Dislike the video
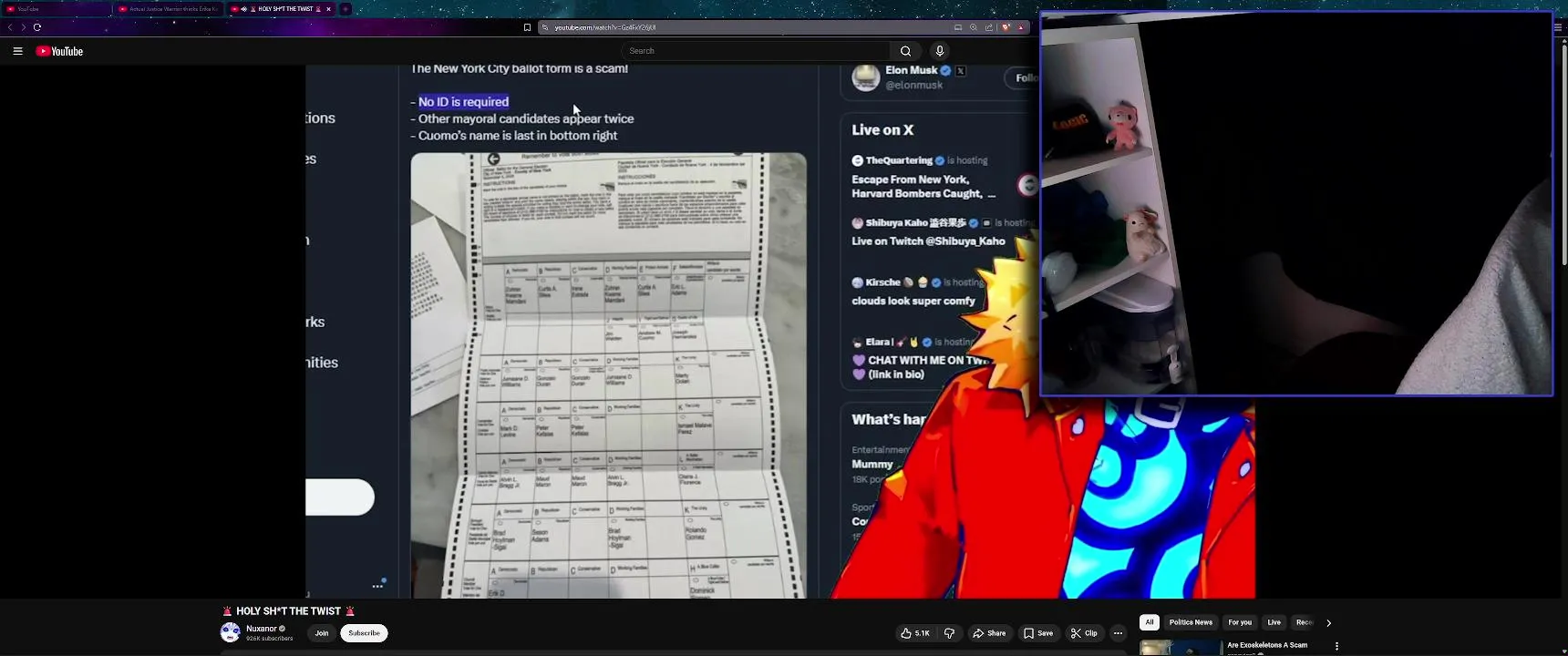1568x656 pixels. tap(949, 633)
